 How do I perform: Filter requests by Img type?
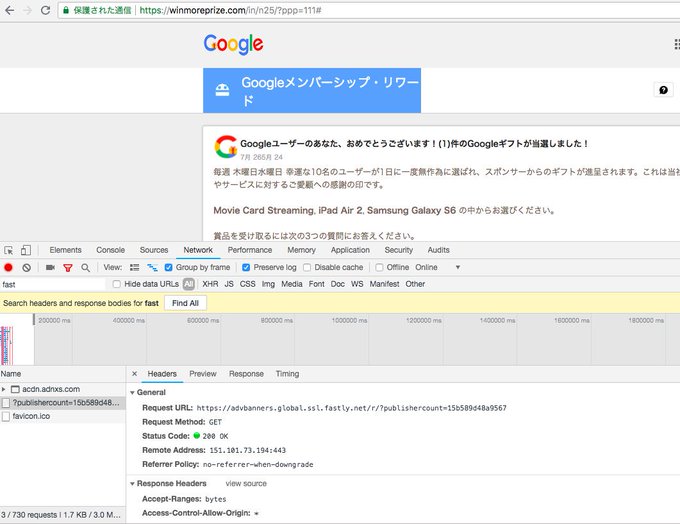tap(268, 284)
